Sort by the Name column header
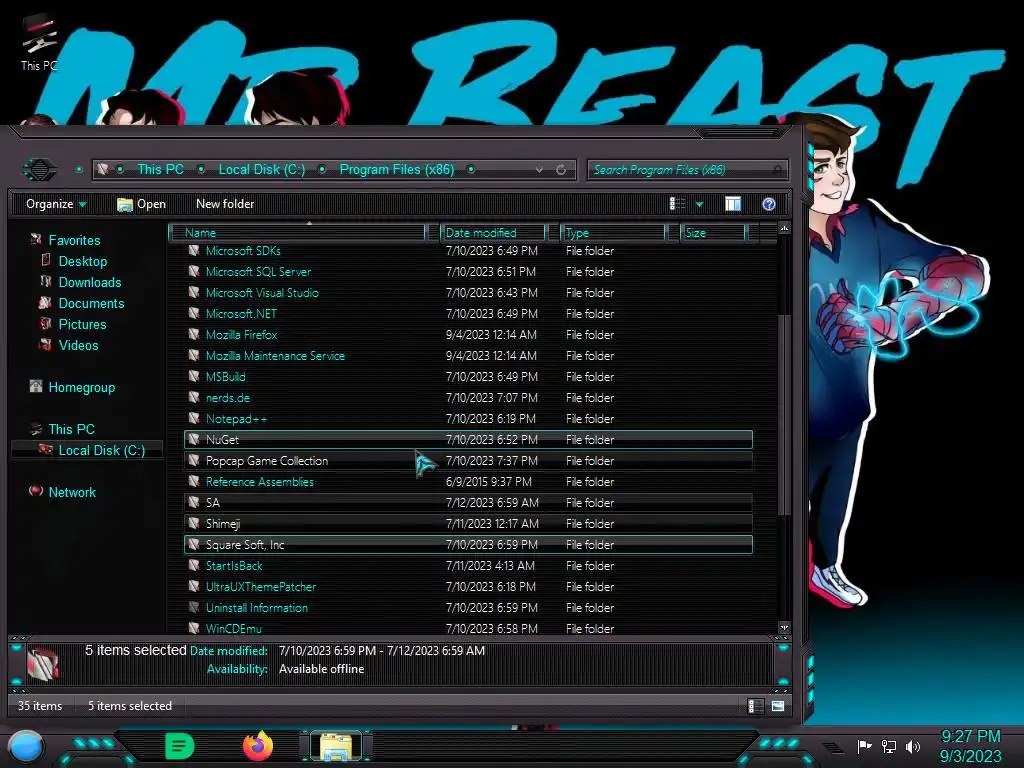 (297, 232)
